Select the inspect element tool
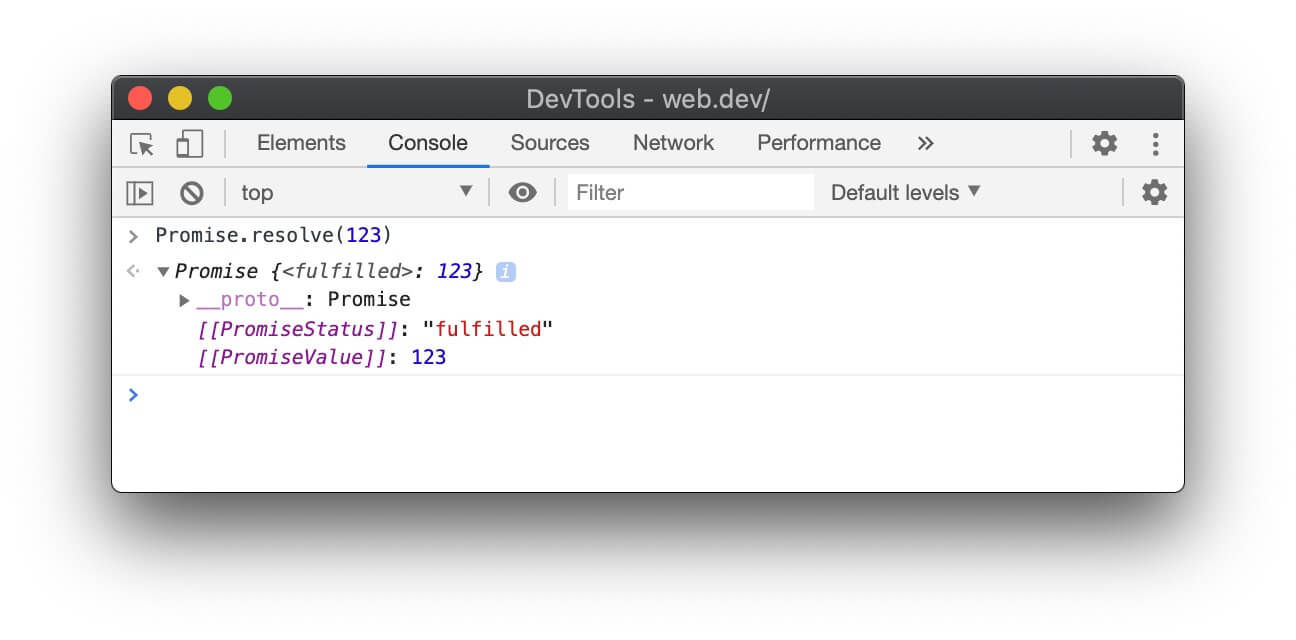Image resolution: width=1296 pixels, height=640 pixels. point(143,143)
